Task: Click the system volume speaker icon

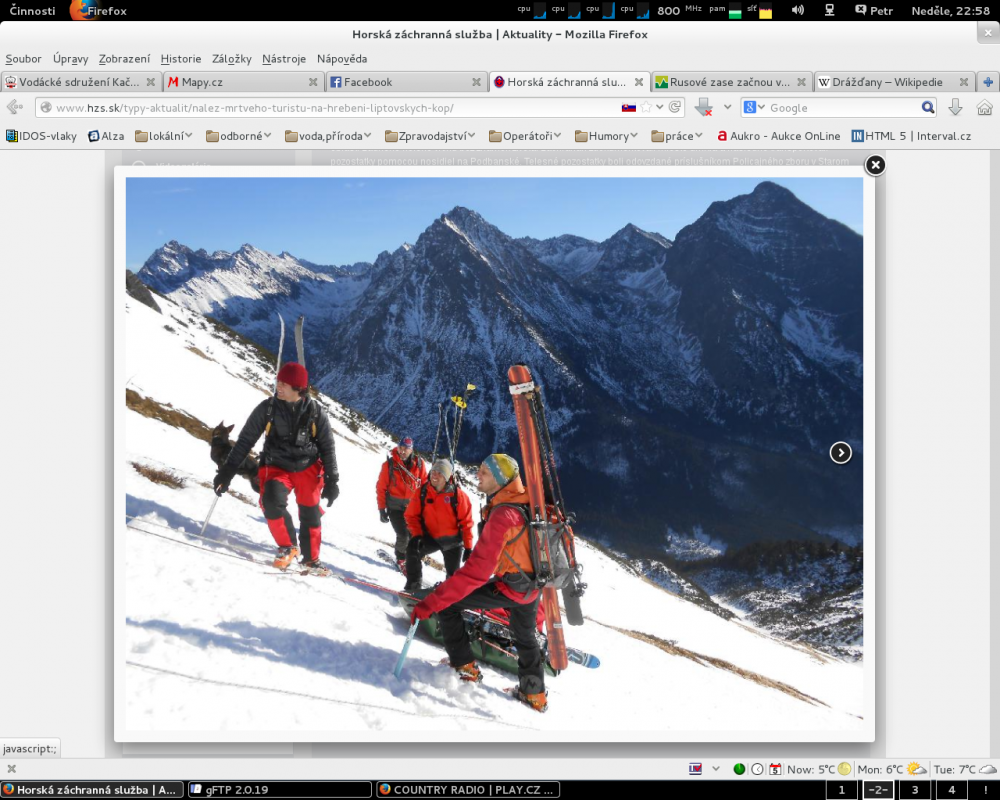Action: tap(797, 10)
